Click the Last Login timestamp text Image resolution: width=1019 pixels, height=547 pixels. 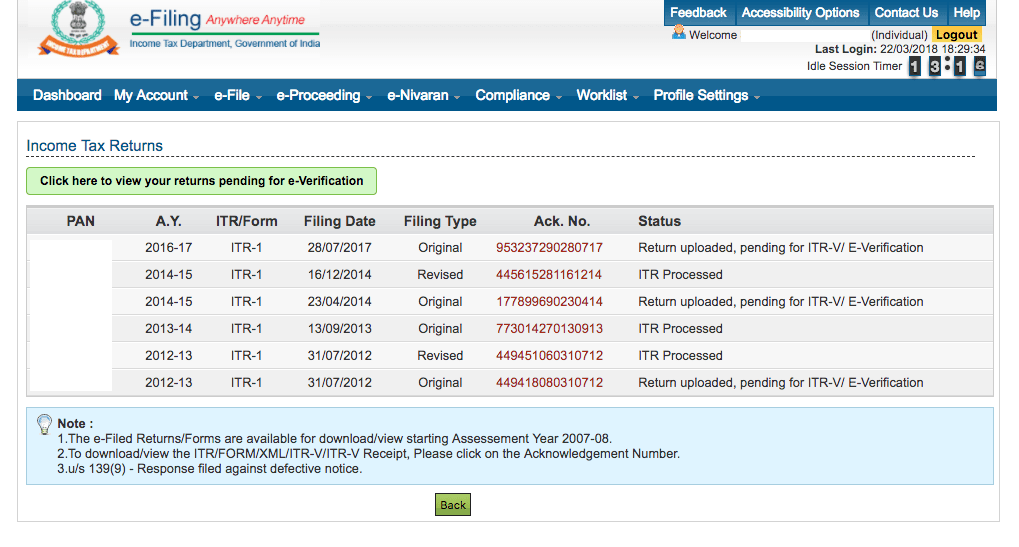pos(900,49)
